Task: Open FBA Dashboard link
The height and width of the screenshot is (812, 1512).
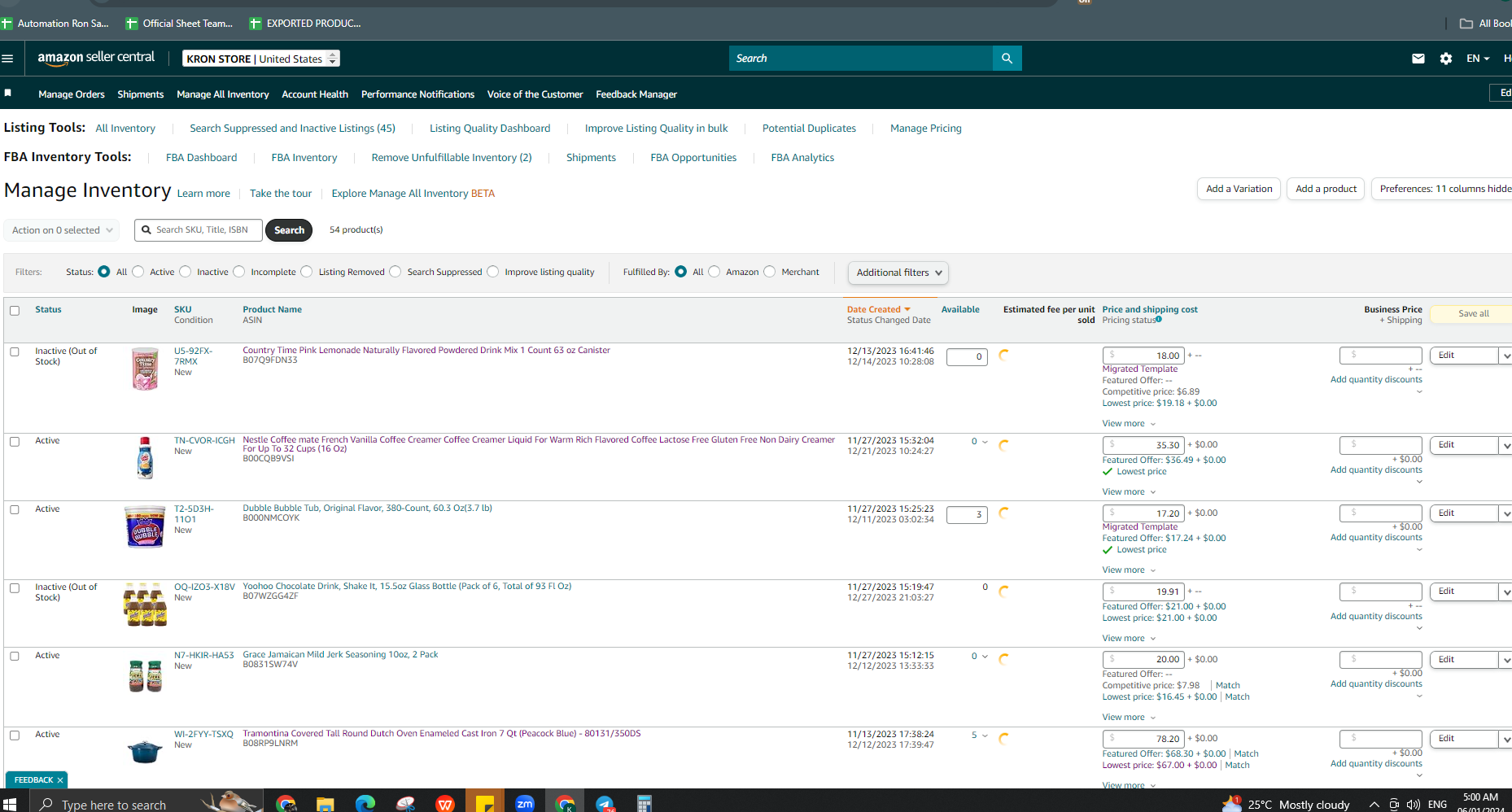Action: pos(201,158)
